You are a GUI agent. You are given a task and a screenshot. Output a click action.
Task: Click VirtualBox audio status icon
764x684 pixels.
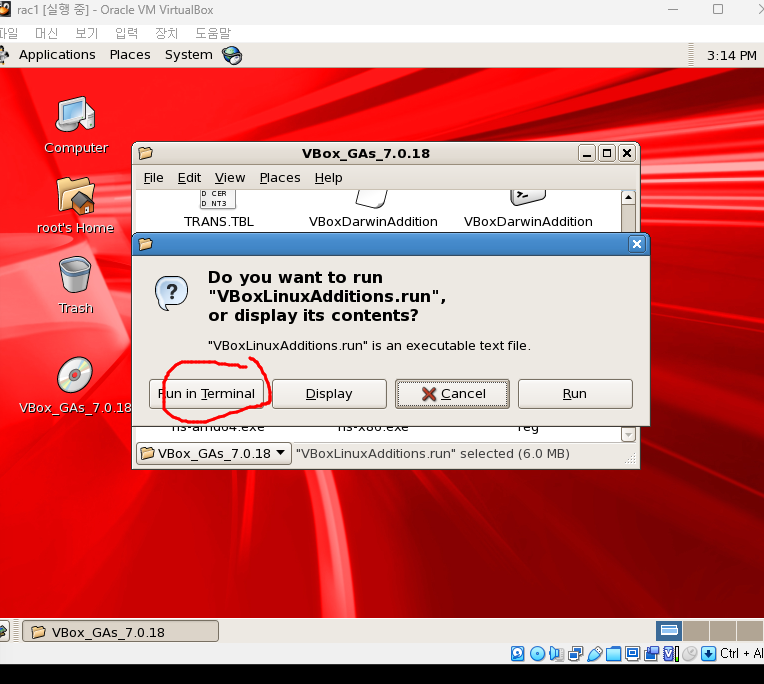tap(556, 654)
